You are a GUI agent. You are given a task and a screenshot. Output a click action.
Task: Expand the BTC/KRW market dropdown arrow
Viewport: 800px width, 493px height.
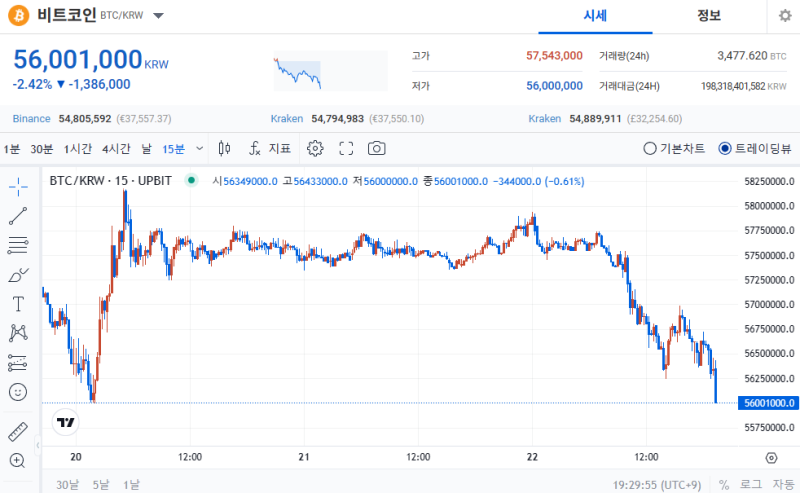(x=159, y=16)
